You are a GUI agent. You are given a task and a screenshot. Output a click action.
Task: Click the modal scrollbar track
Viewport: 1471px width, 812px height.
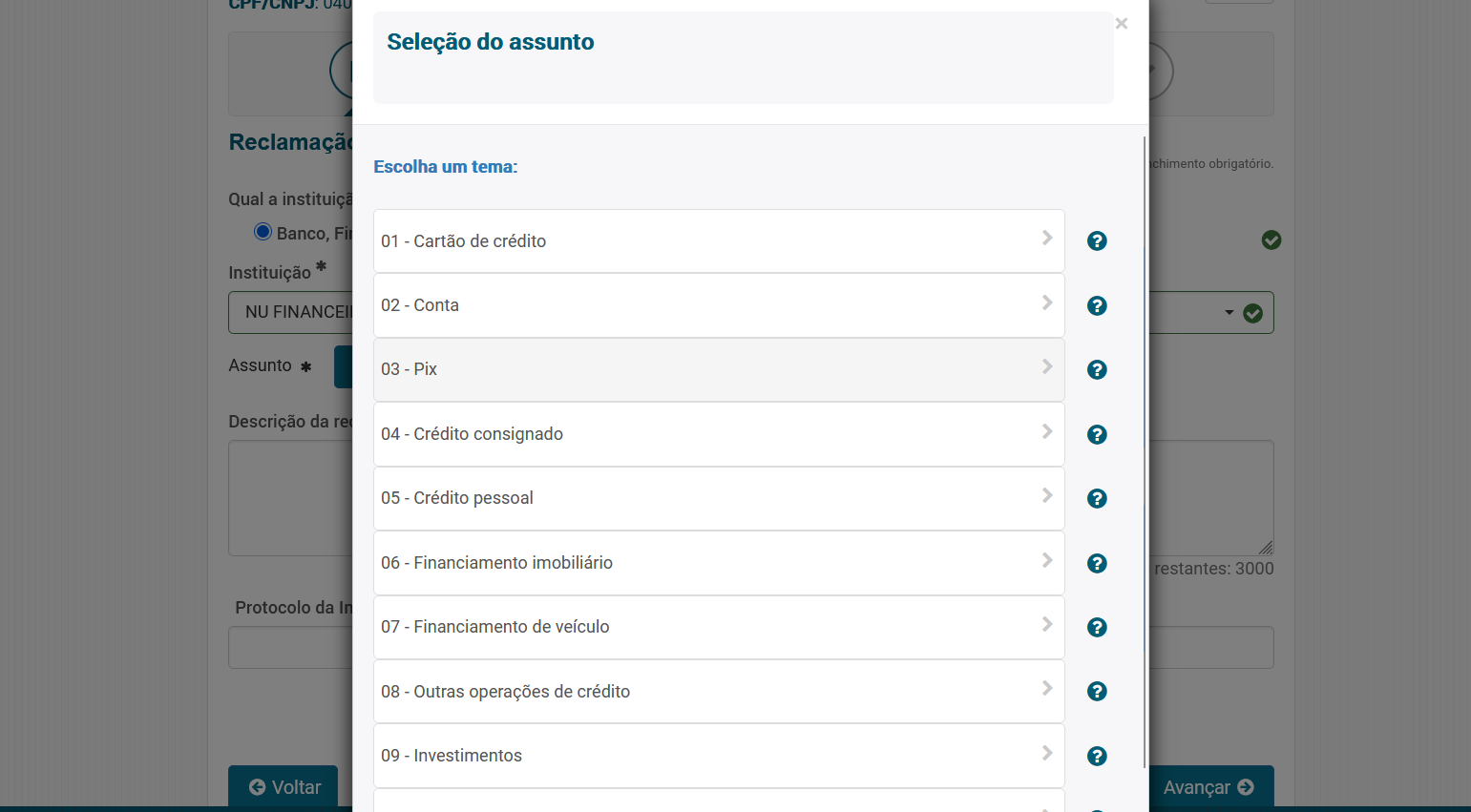pos(1143,477)
